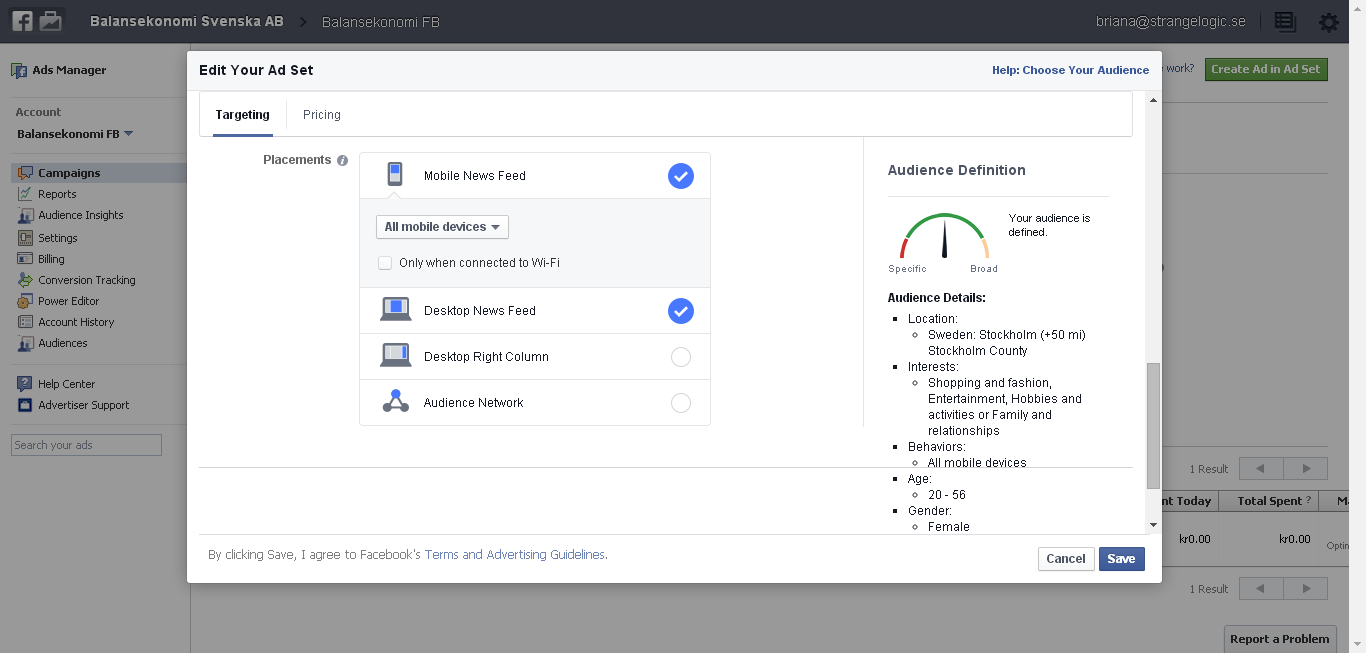
Task: Switch to the Pricing tab
Action: click(322, 115)
